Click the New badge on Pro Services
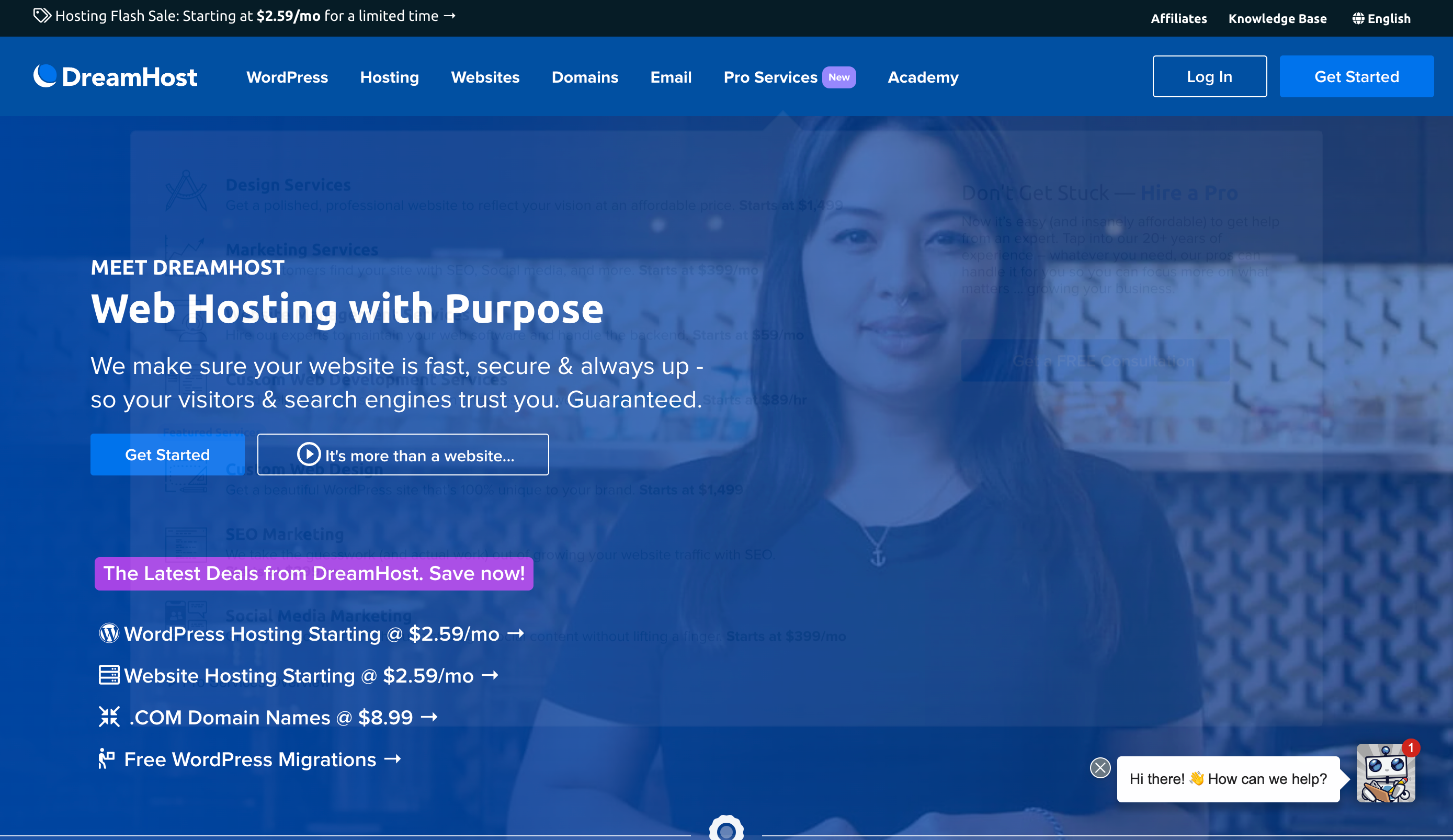 tap(839, 77)
